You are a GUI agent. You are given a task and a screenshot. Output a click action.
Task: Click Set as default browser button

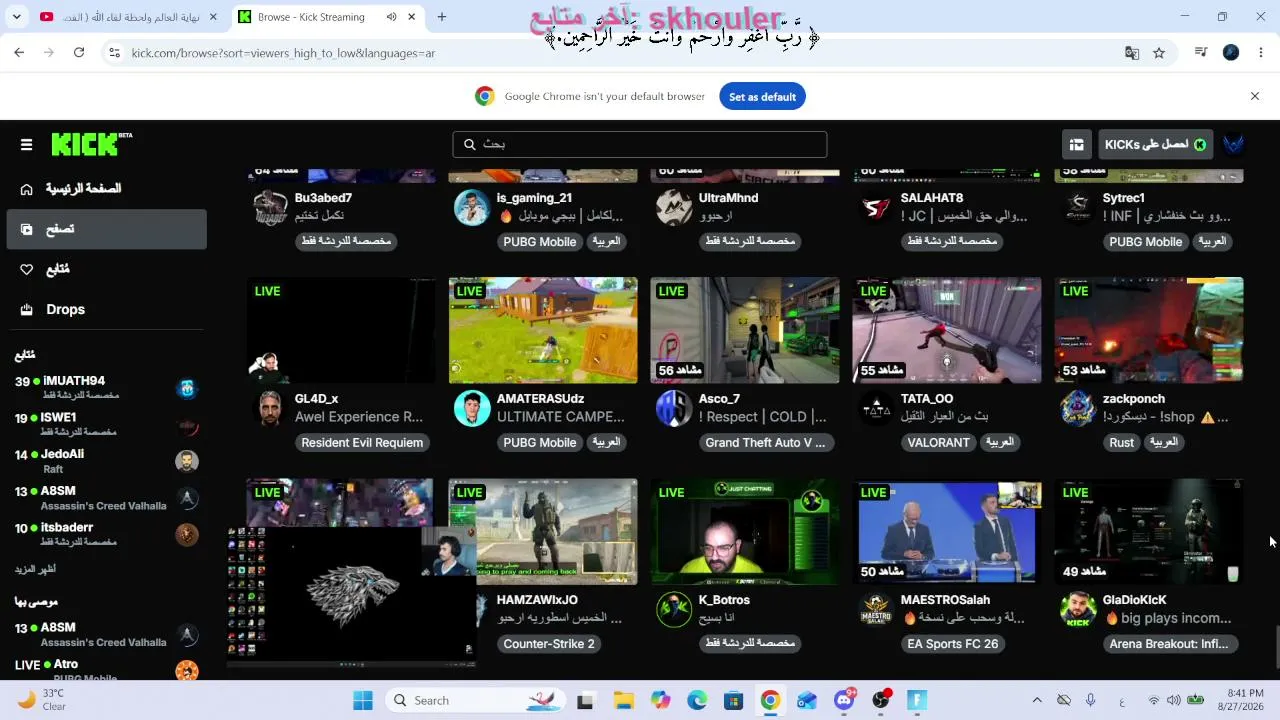coord(762,97)
